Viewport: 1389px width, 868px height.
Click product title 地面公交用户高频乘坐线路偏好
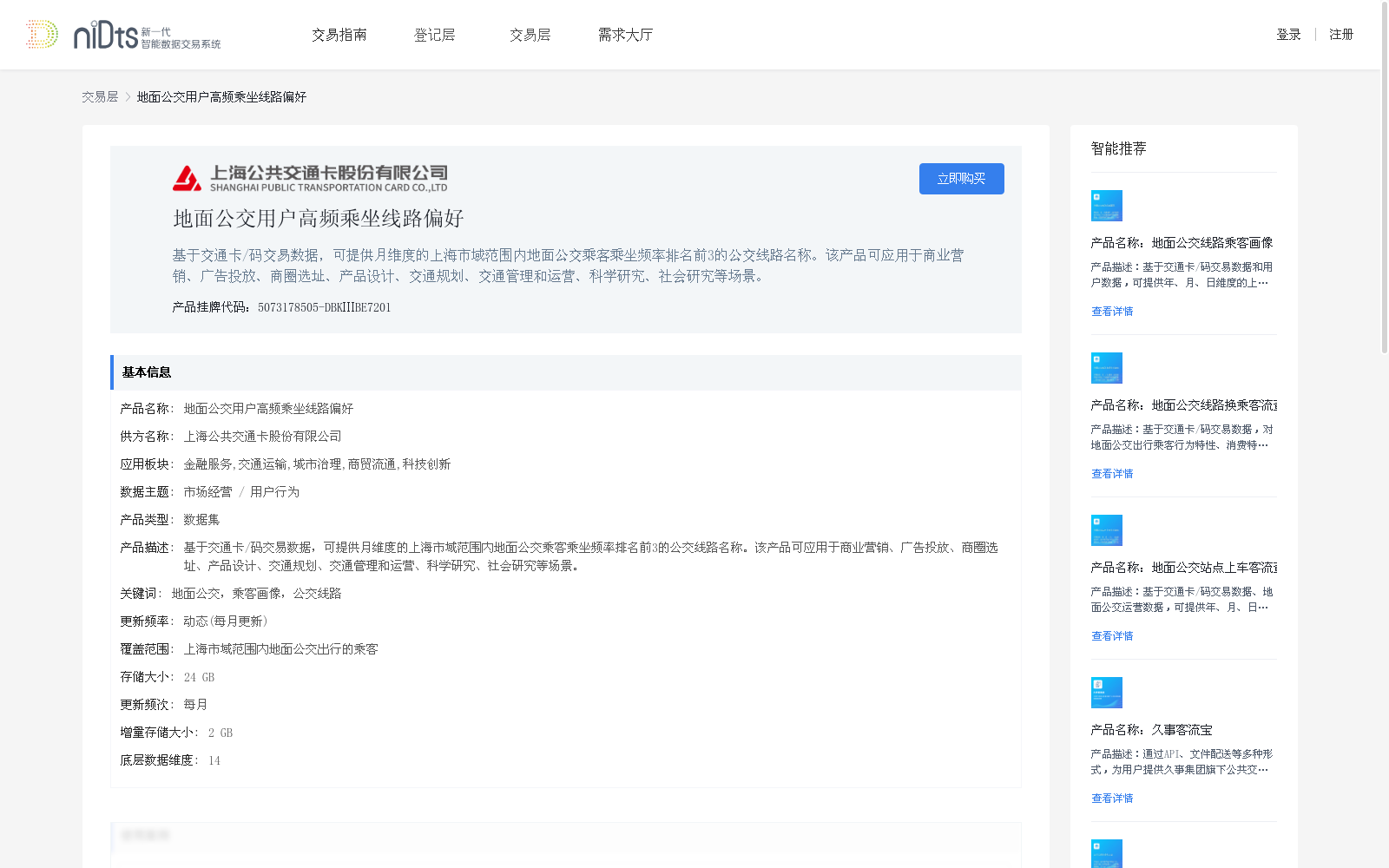319,219
